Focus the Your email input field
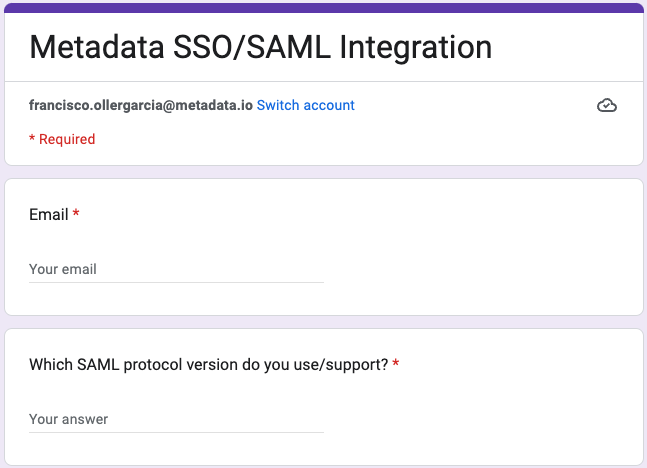 (x=176, y=269)
